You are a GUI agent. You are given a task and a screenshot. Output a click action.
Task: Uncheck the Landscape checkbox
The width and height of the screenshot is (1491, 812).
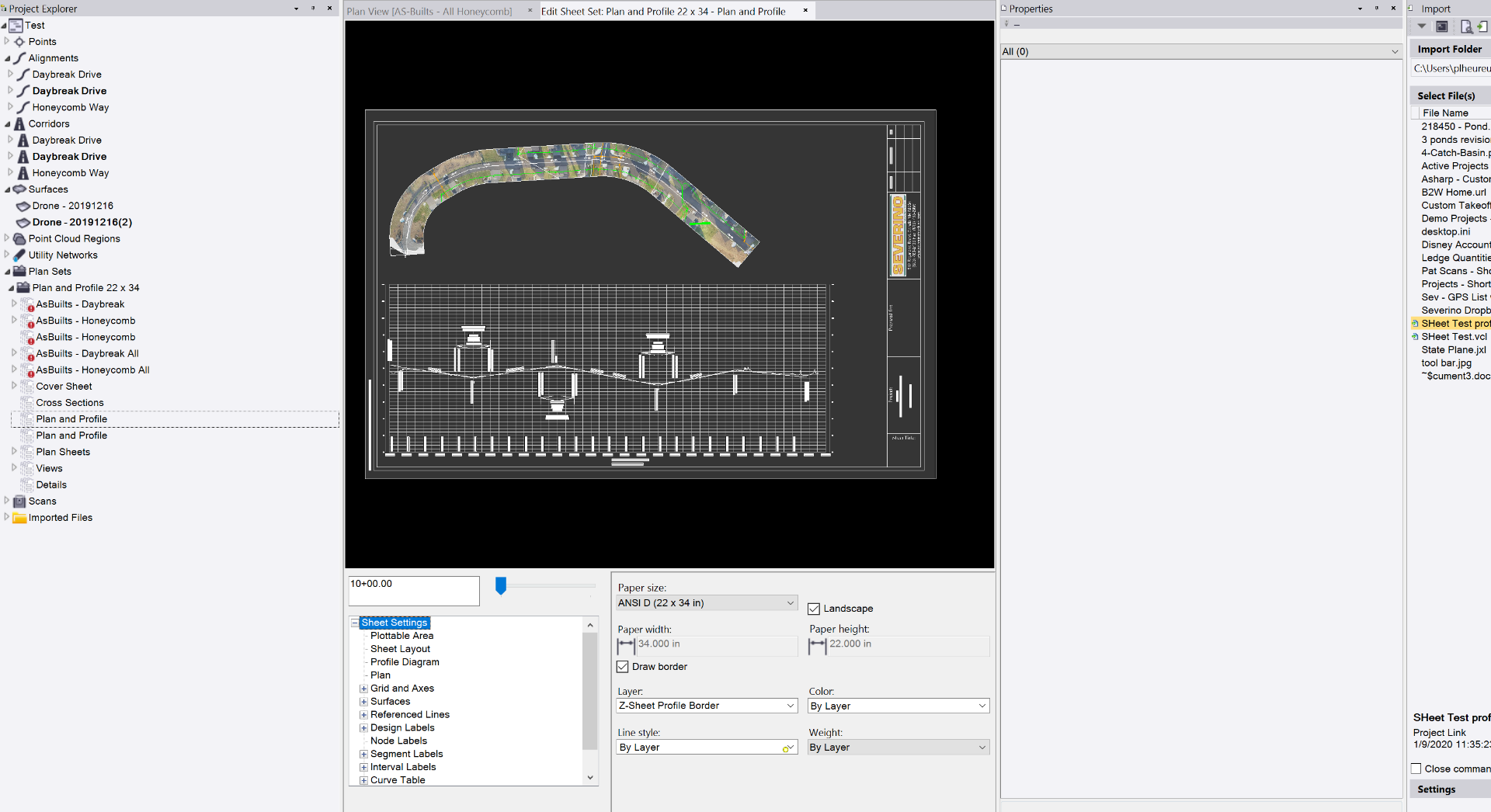814,609
